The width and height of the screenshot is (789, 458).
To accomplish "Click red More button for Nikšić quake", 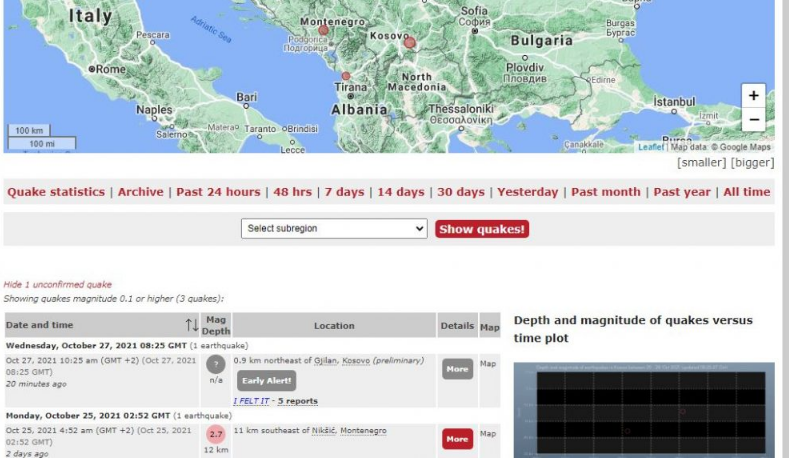I will click(x=457, y=438).
